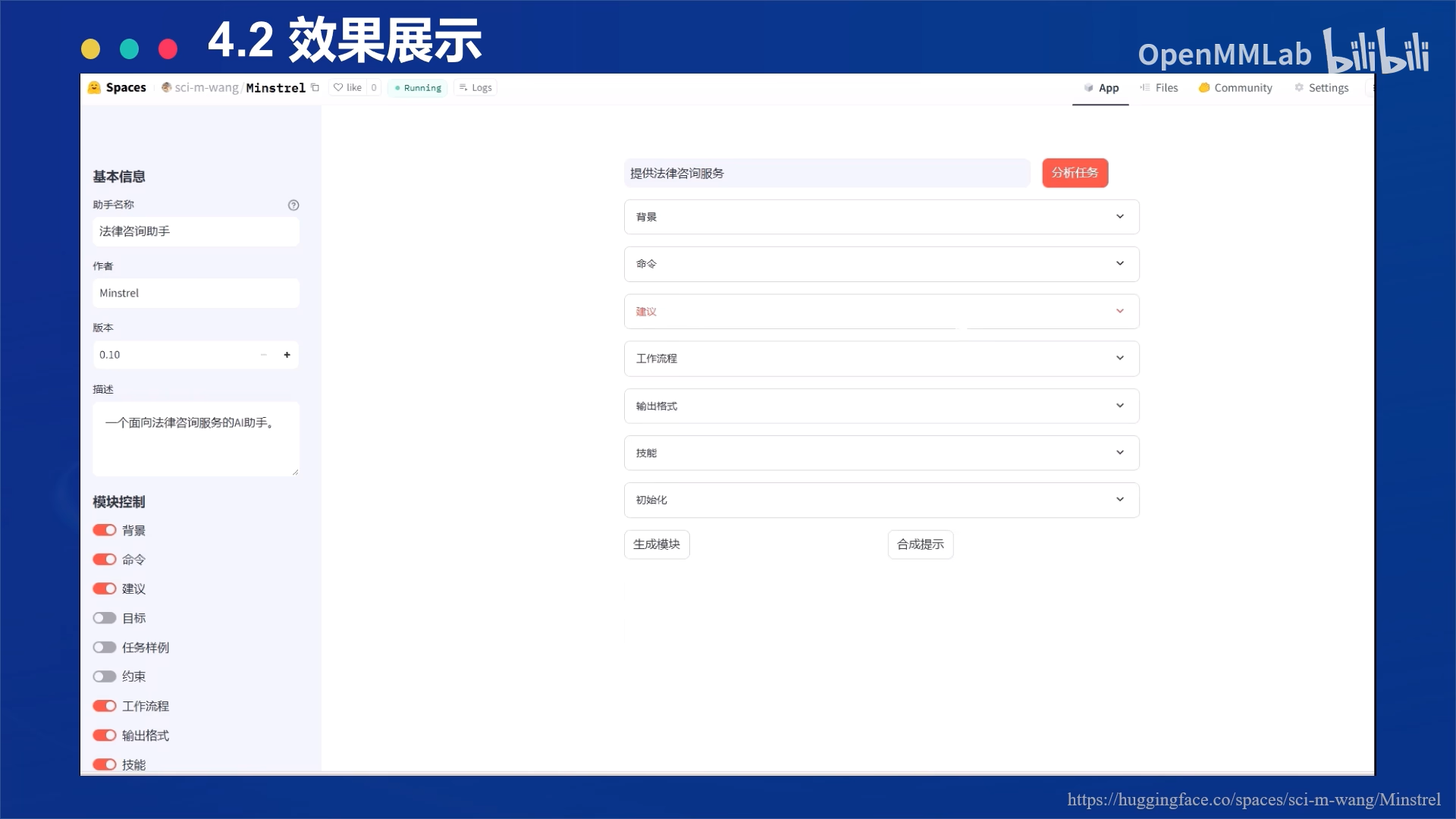The height and width of the screenshot is (819, 1456).
Task: Toggle off the 输出格式 module switch
Action: point(105,736)
